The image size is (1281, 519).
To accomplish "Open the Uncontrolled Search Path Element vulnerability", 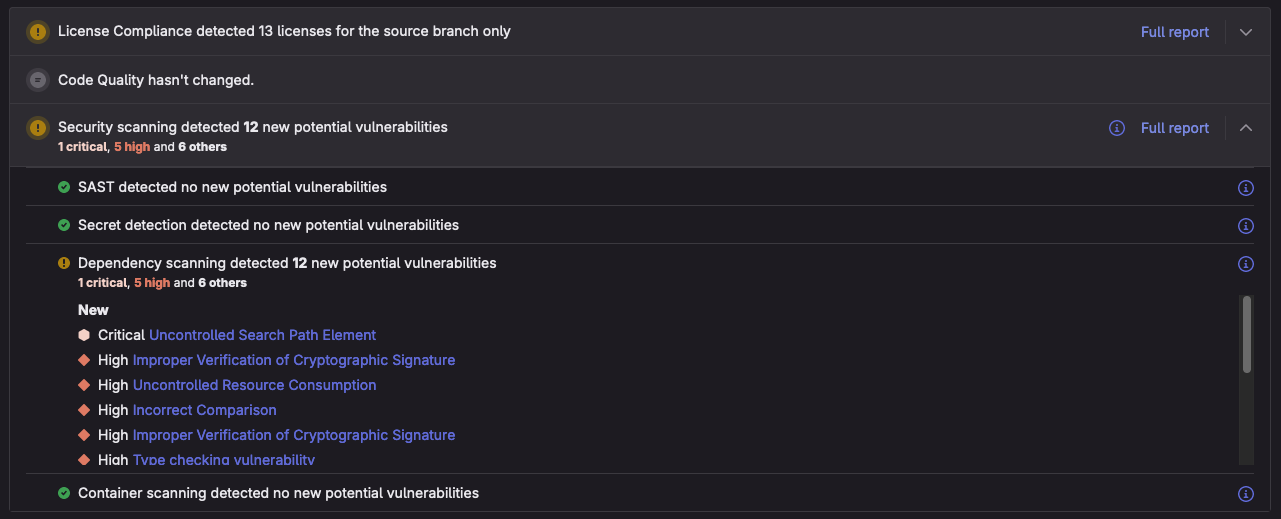I will click(x=262, y=335).
